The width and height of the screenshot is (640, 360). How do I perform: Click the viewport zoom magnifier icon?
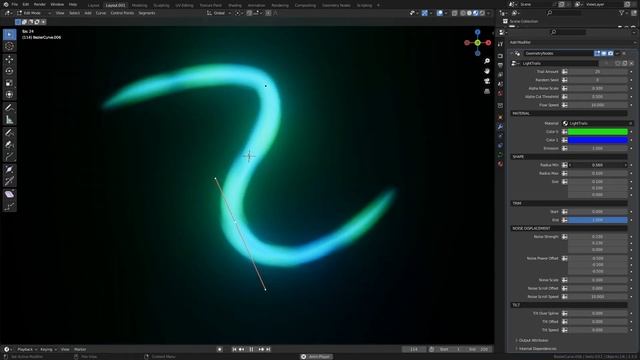pos(487,61)
